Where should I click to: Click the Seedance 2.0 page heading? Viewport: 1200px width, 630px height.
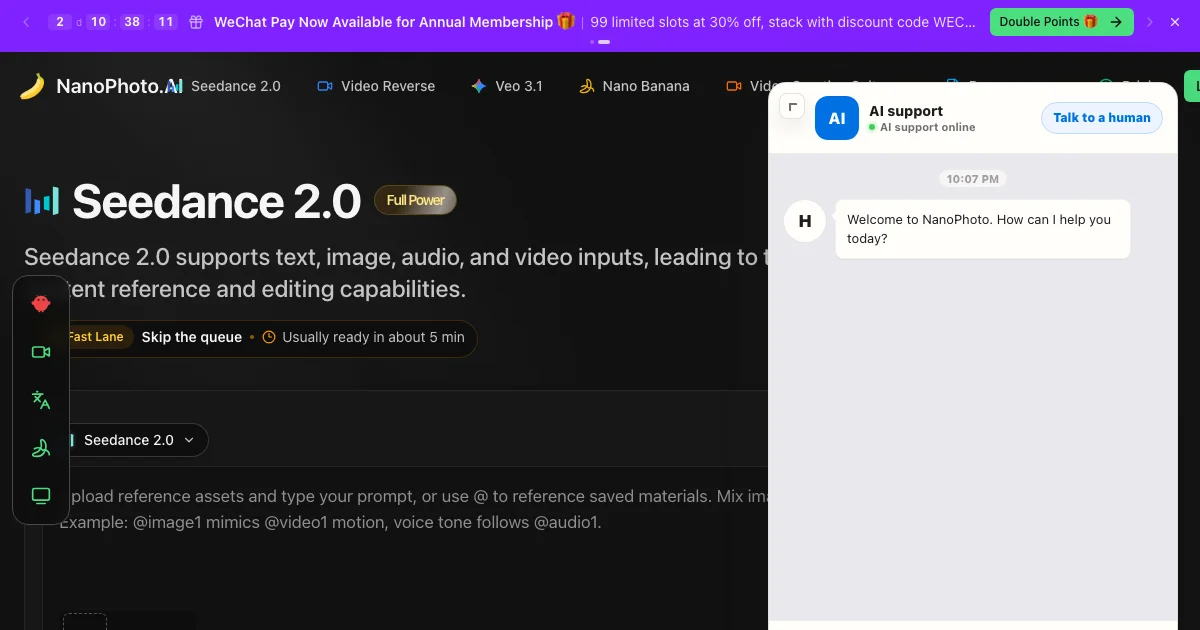(216, 201)
